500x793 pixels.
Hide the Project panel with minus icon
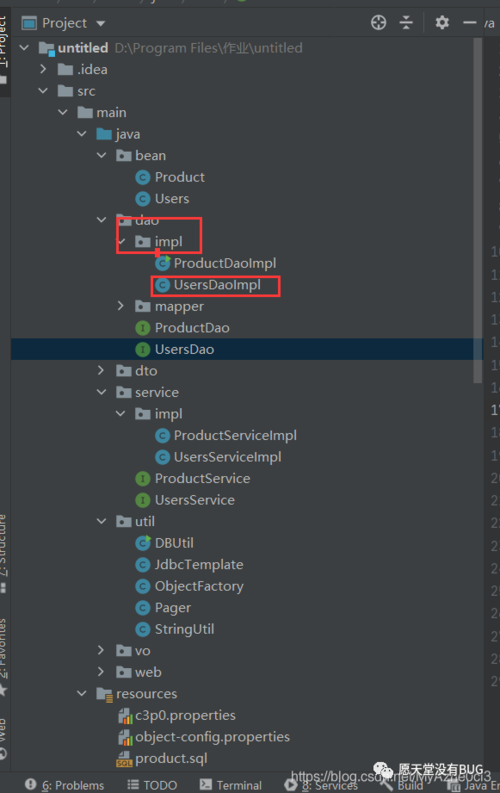pos(470,23)
